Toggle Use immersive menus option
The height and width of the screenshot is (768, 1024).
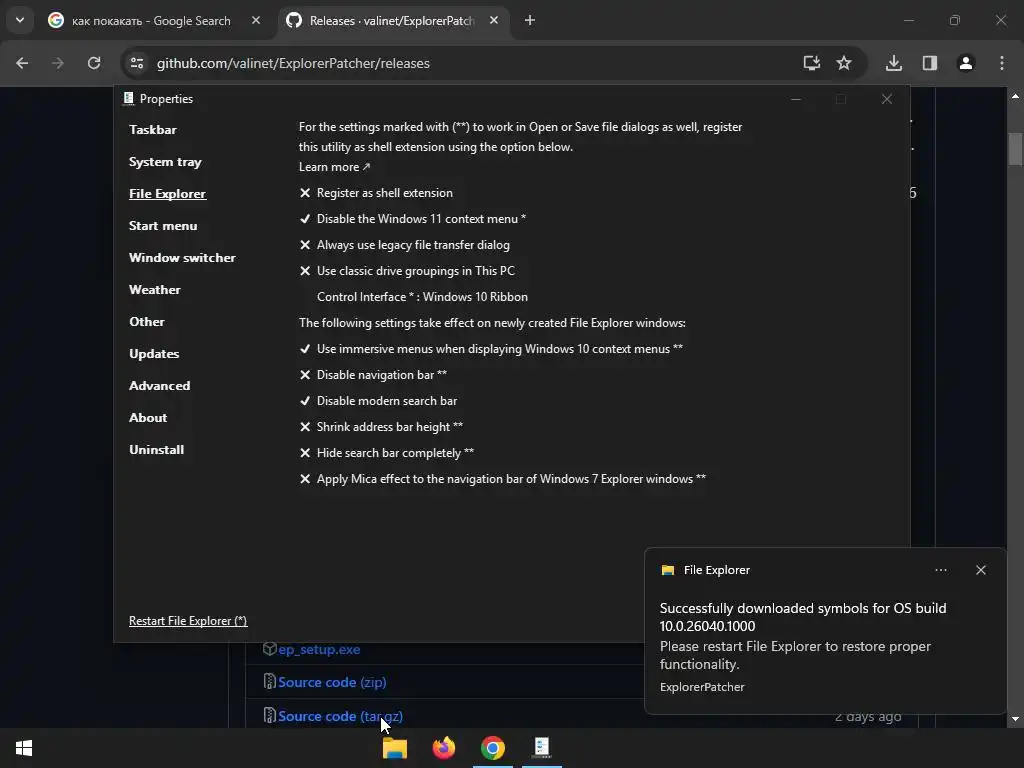pyautogui.click(x=491, y=349)
